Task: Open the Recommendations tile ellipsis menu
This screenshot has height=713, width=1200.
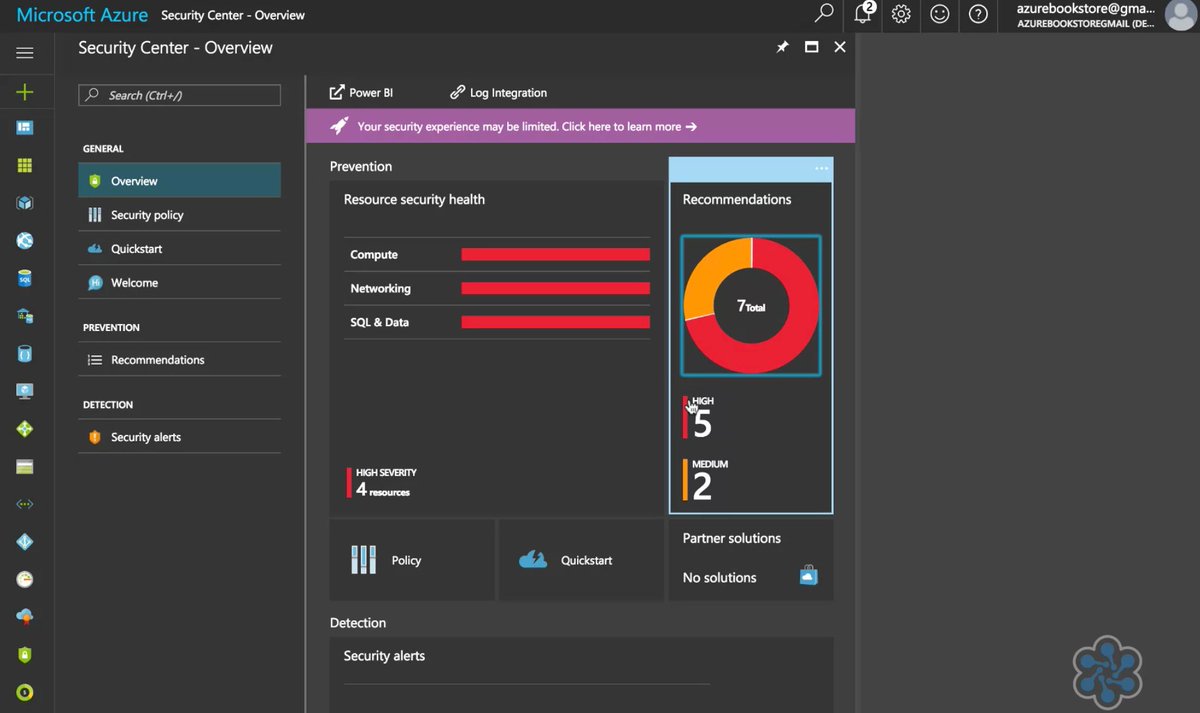Action: (x=821, y=168)
